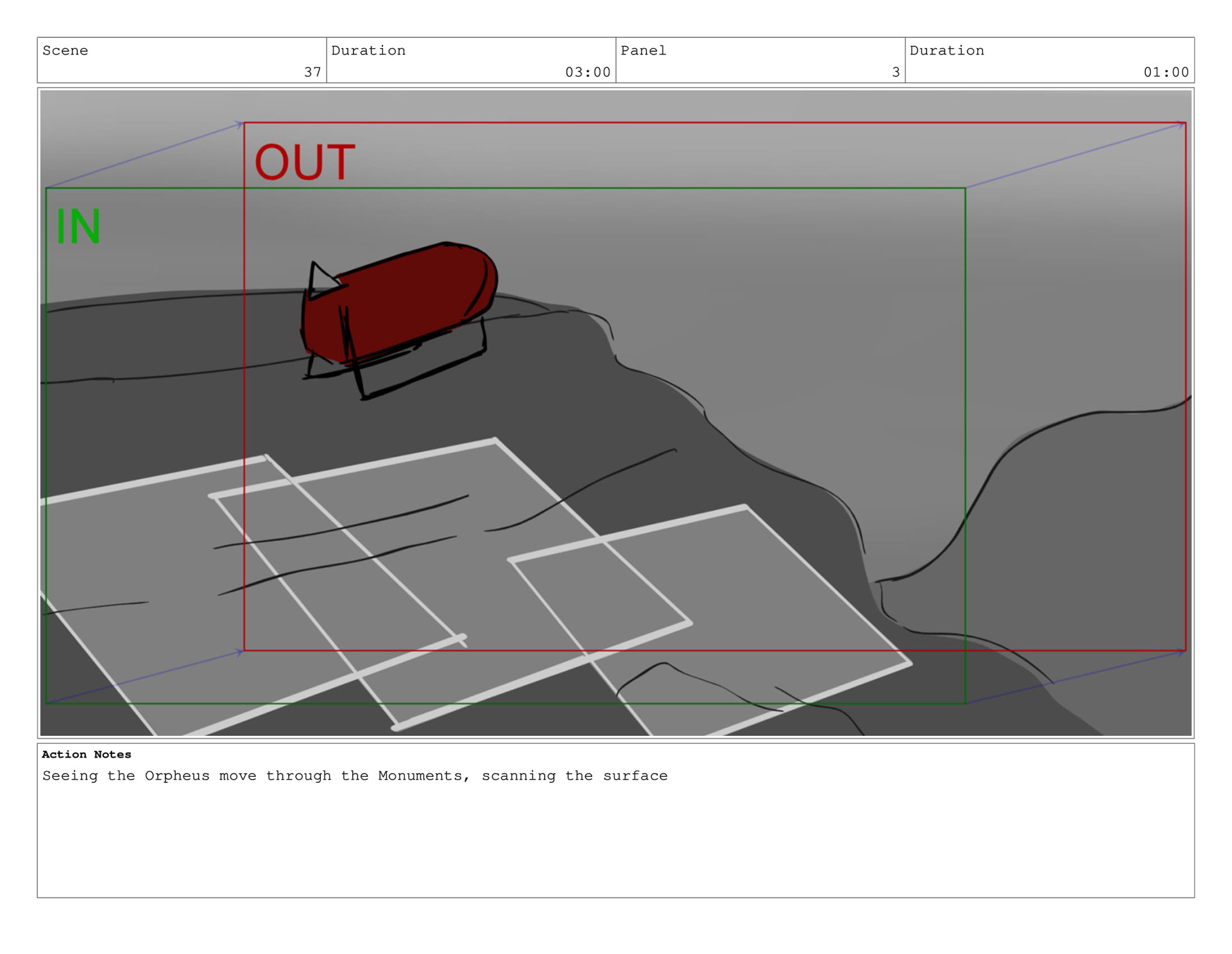
Task: Click the scene duration value 03:00
Action: (x=587, y=72)
